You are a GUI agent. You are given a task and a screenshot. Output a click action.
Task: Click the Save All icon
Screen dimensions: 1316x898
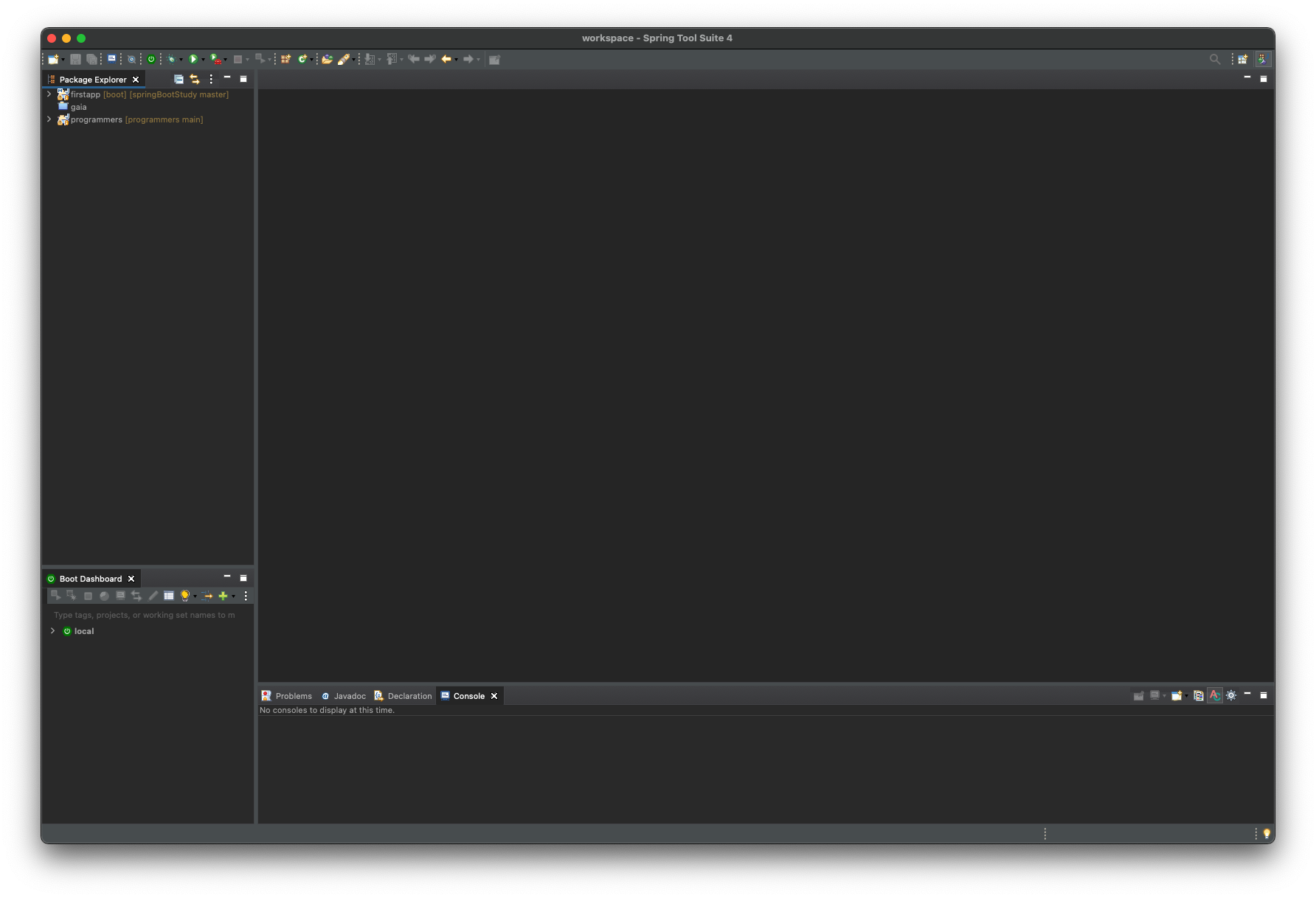point(91,59)
